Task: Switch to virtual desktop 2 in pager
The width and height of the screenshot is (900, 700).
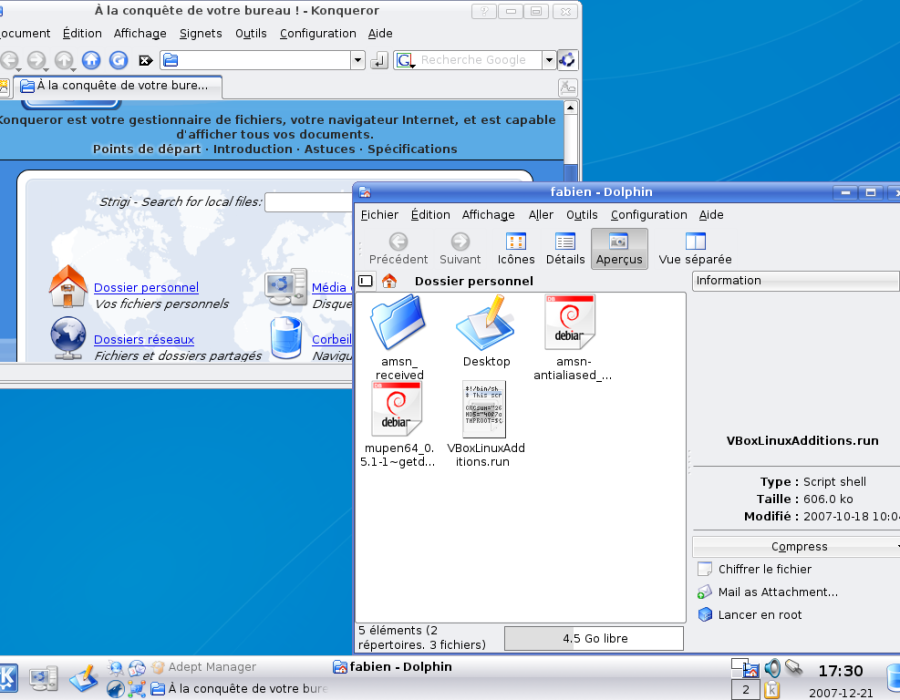Action: (746, 690)
